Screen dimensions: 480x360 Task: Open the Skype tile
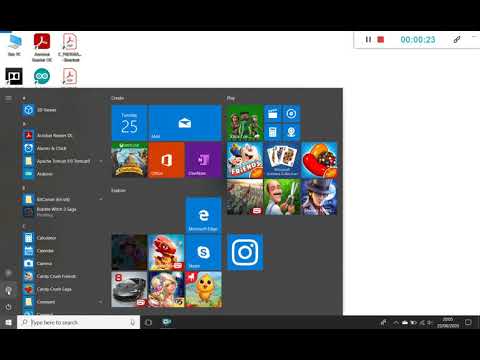click(x=203, y=252)
